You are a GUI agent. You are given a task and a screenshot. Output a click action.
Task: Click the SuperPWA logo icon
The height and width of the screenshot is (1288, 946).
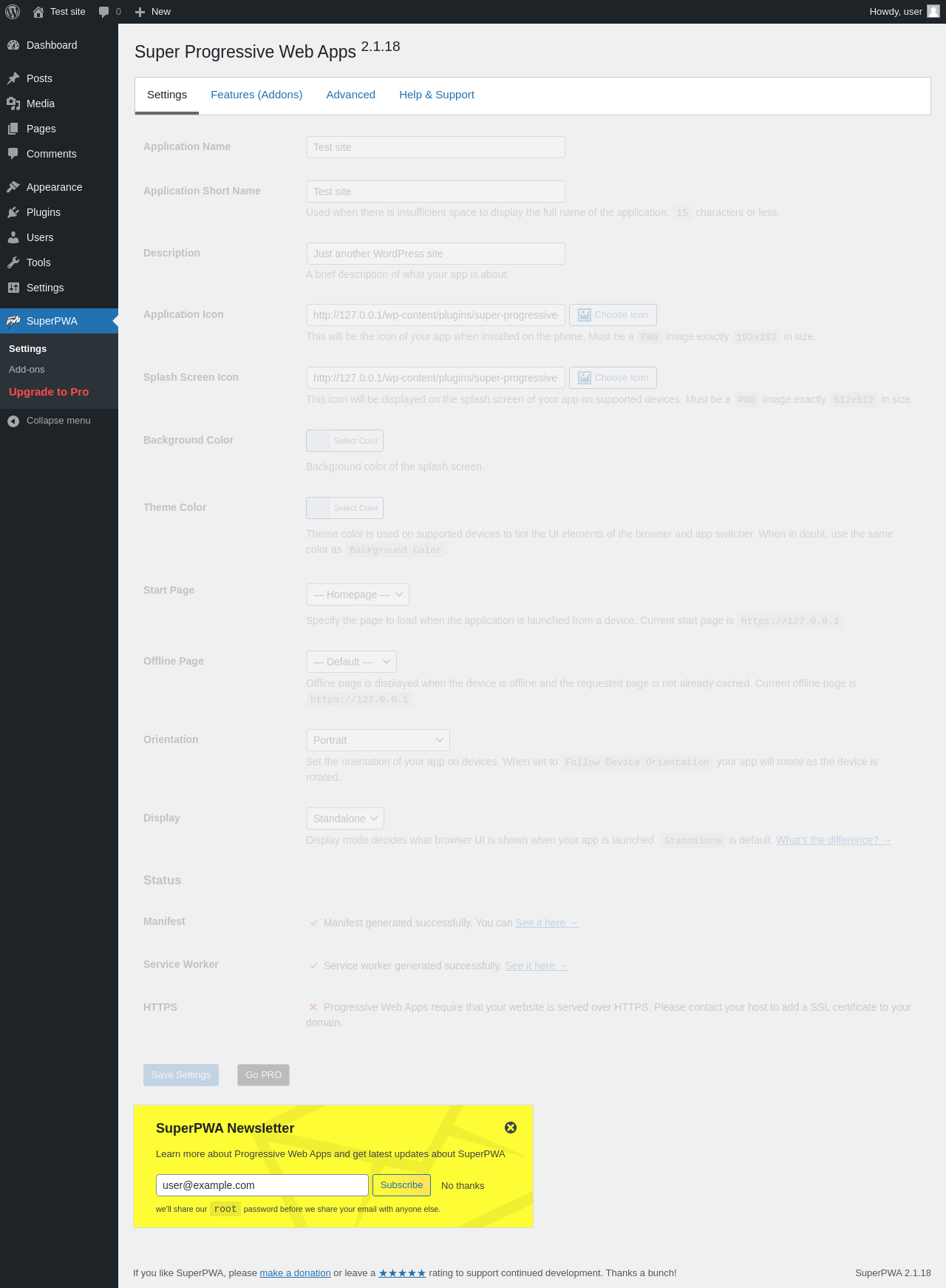click(13, 321)
